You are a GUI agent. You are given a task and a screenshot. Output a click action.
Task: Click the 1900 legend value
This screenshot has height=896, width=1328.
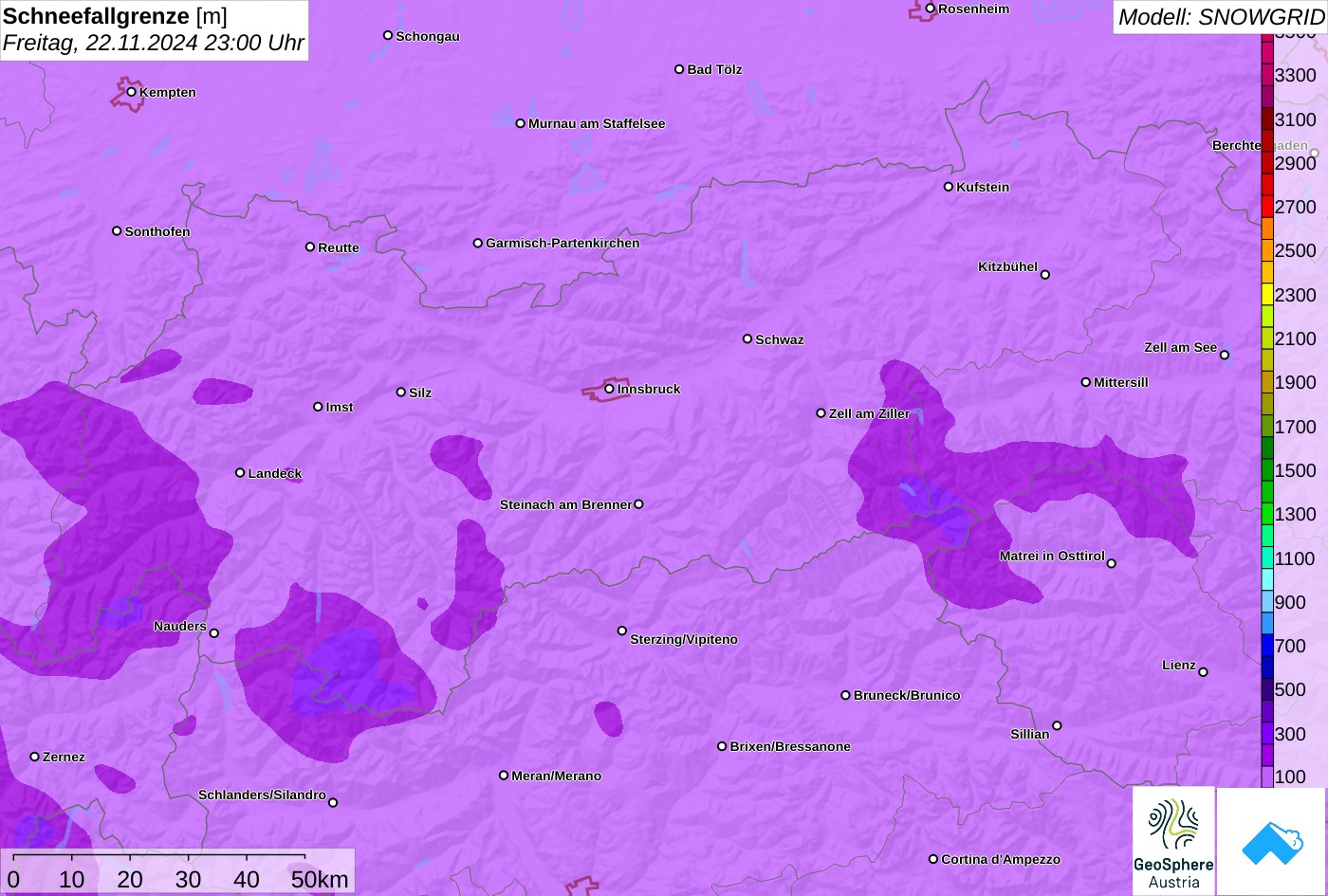tap(1296, 382)
